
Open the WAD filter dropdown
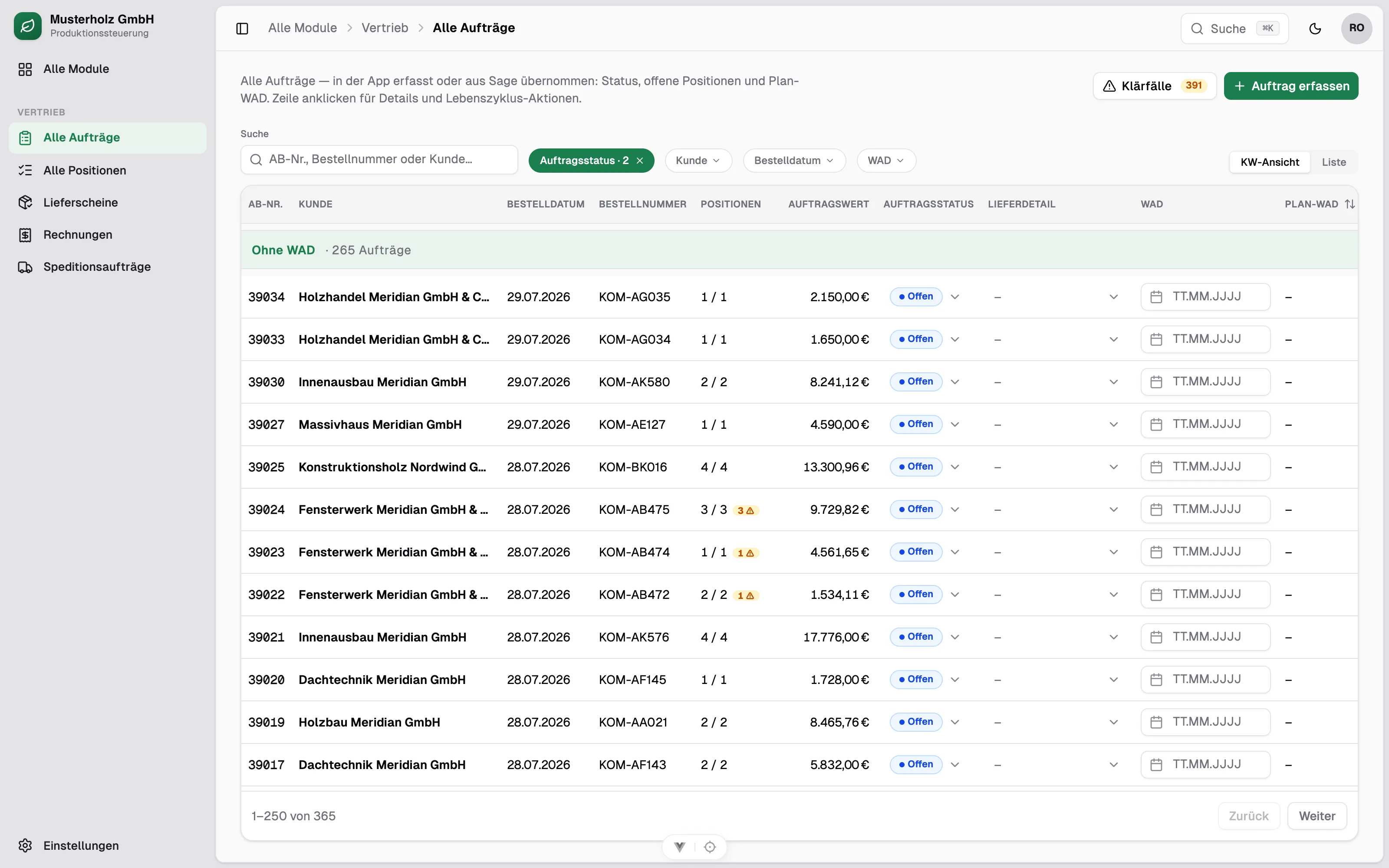885,161
